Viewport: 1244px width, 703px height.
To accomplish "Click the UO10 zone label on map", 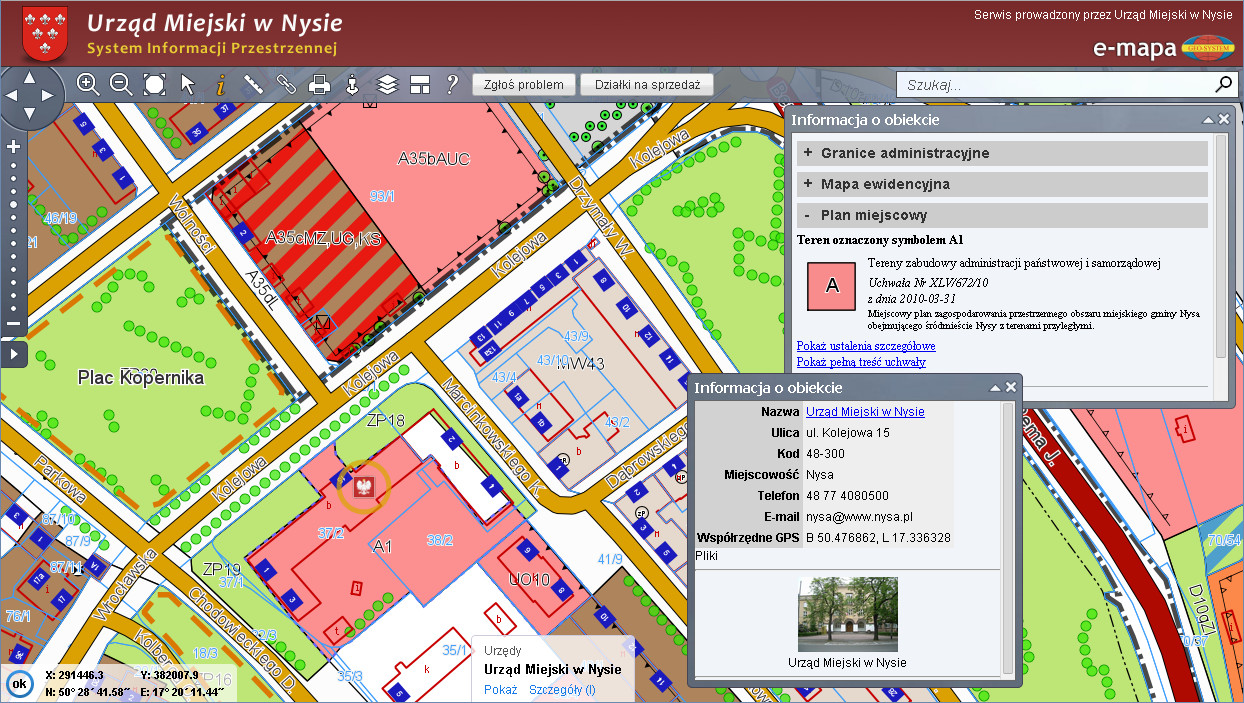I will coord(528,579).
